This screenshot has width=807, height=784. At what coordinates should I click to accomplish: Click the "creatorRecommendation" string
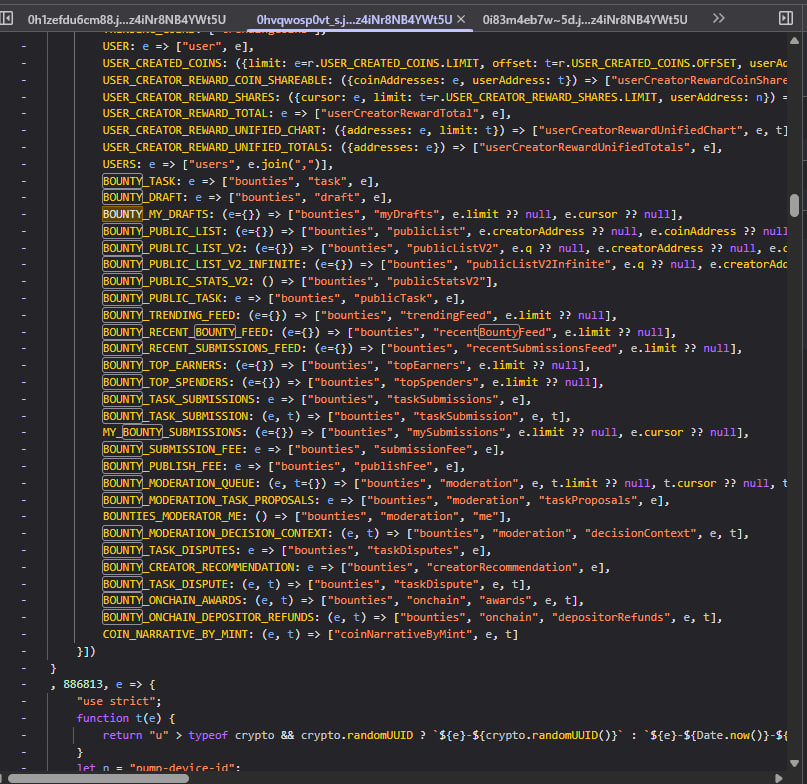point(502,567)
